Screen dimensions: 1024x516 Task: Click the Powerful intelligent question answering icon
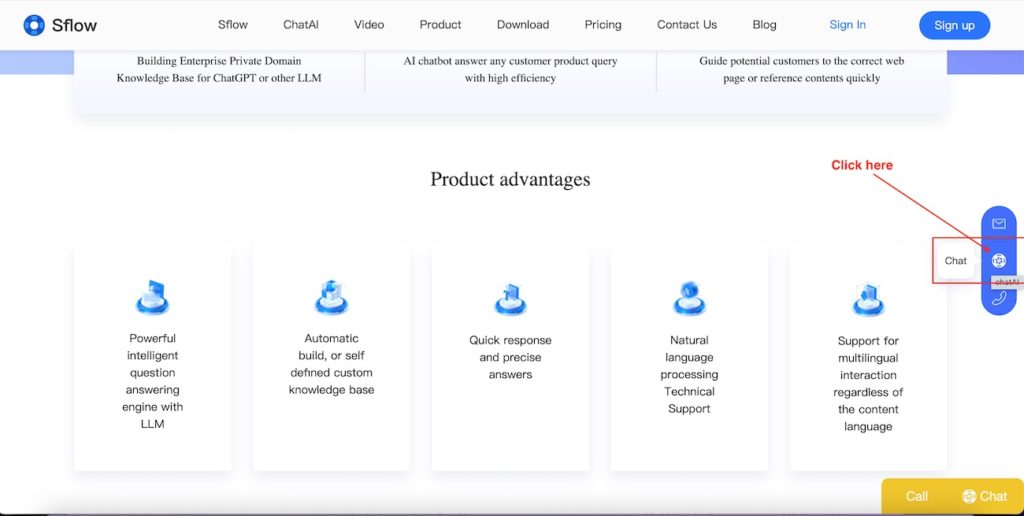click(x=152, y=297)
